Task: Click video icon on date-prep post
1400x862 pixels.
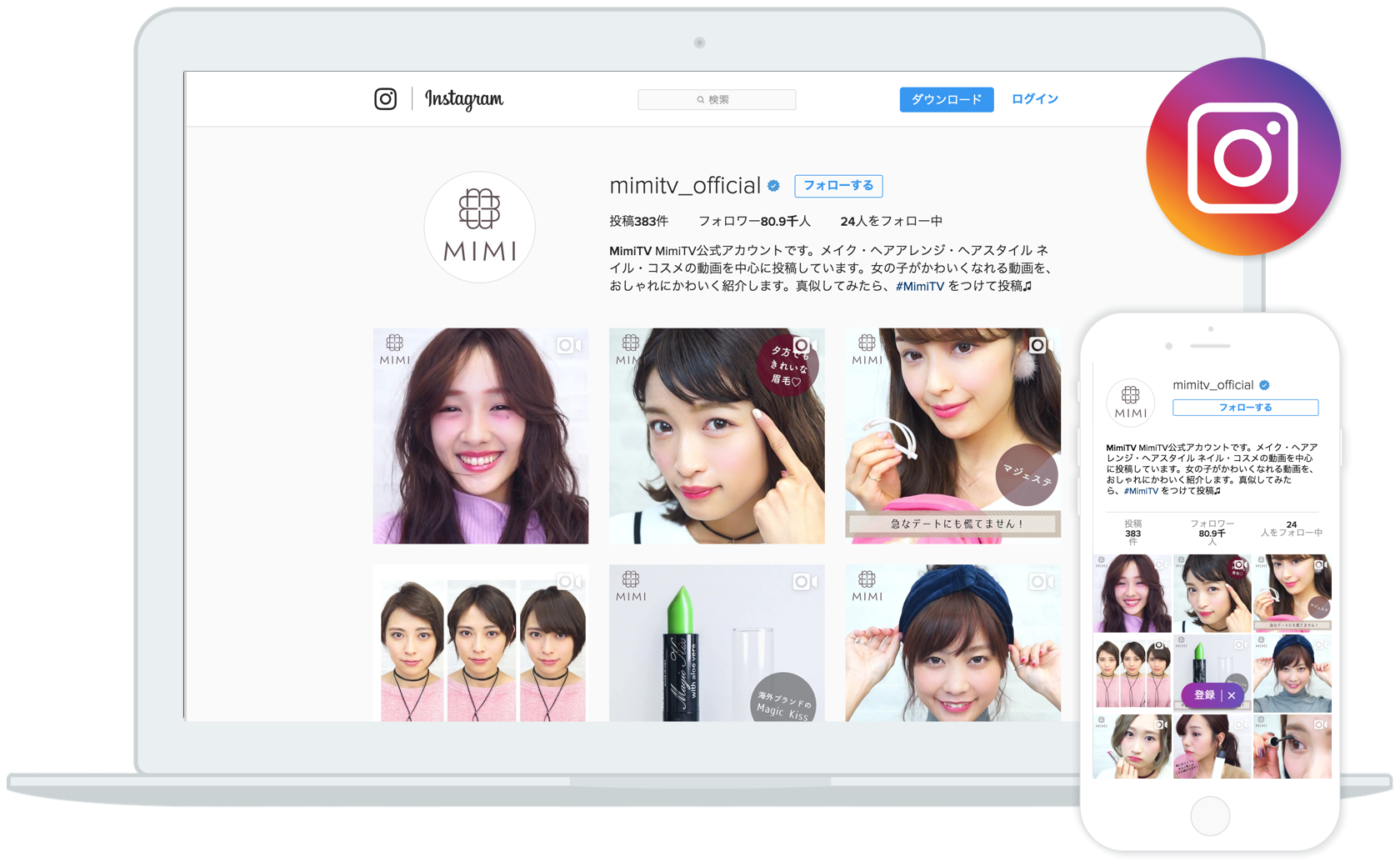Action: (x=1040, y=345)
